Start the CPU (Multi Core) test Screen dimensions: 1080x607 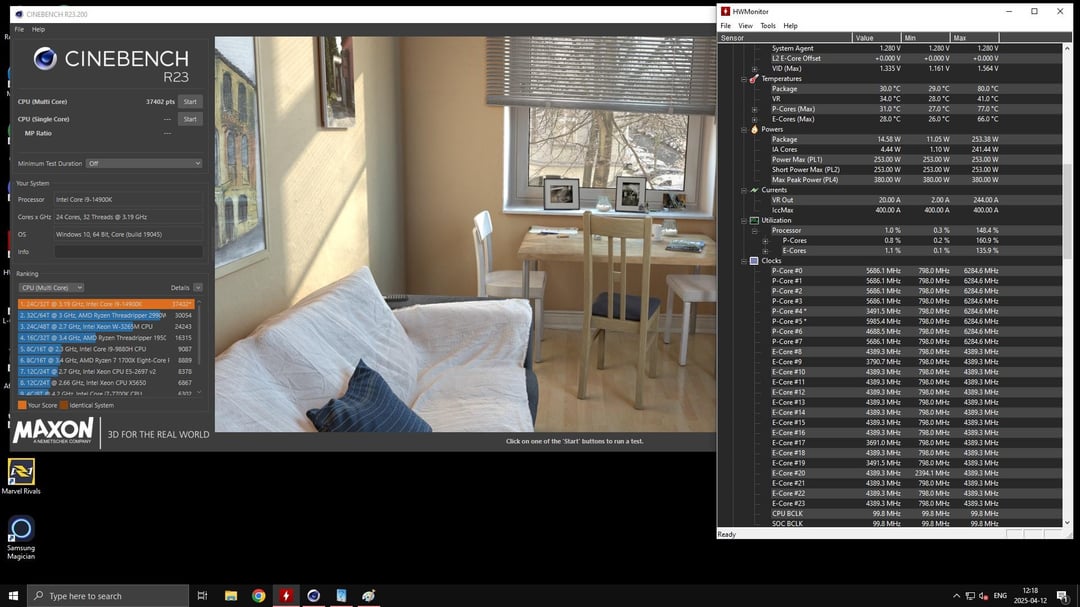(x=190, y=101)
